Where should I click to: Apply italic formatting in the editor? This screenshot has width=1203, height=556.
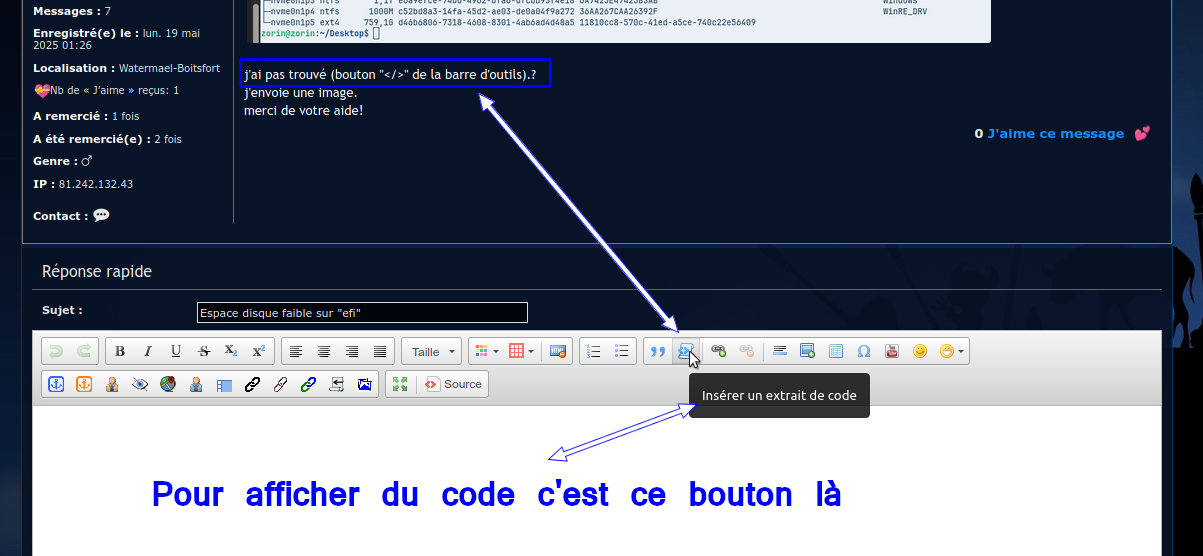pyautogui.click(x=148, y=352)
